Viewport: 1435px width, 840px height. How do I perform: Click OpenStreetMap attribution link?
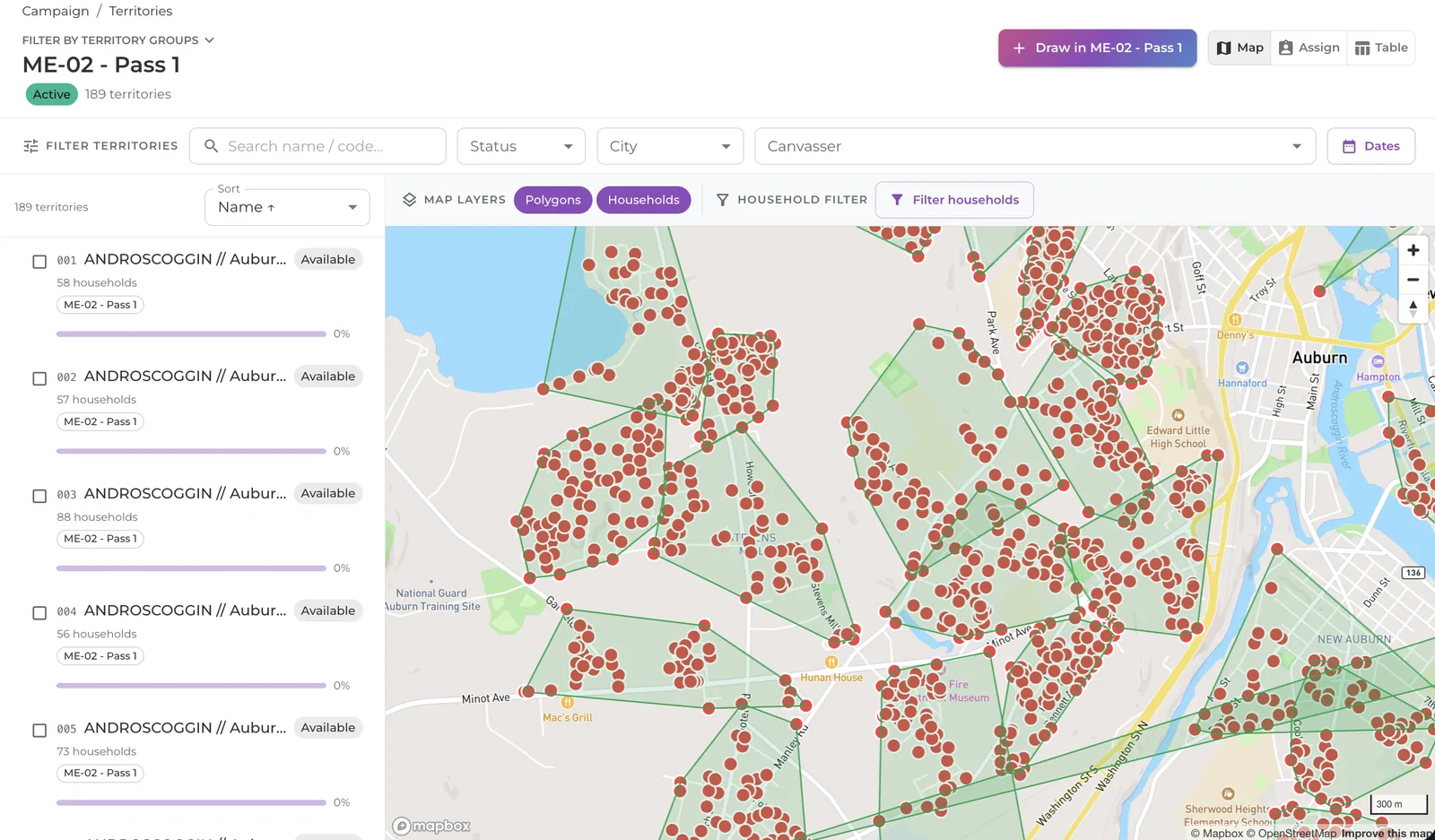click(x=1291, y=834)
